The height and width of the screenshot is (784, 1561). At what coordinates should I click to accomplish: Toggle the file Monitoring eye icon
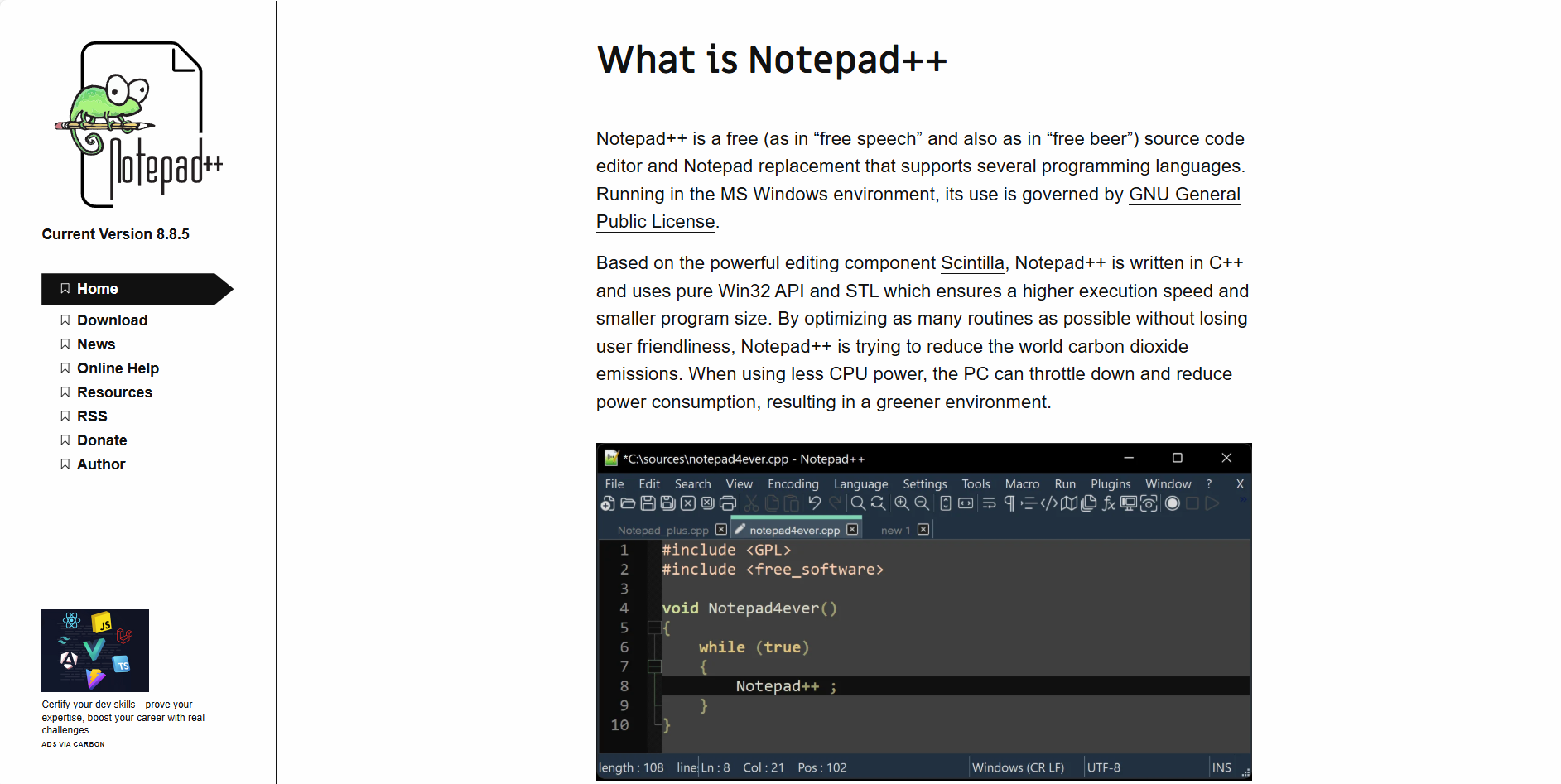pos(1149,503)
